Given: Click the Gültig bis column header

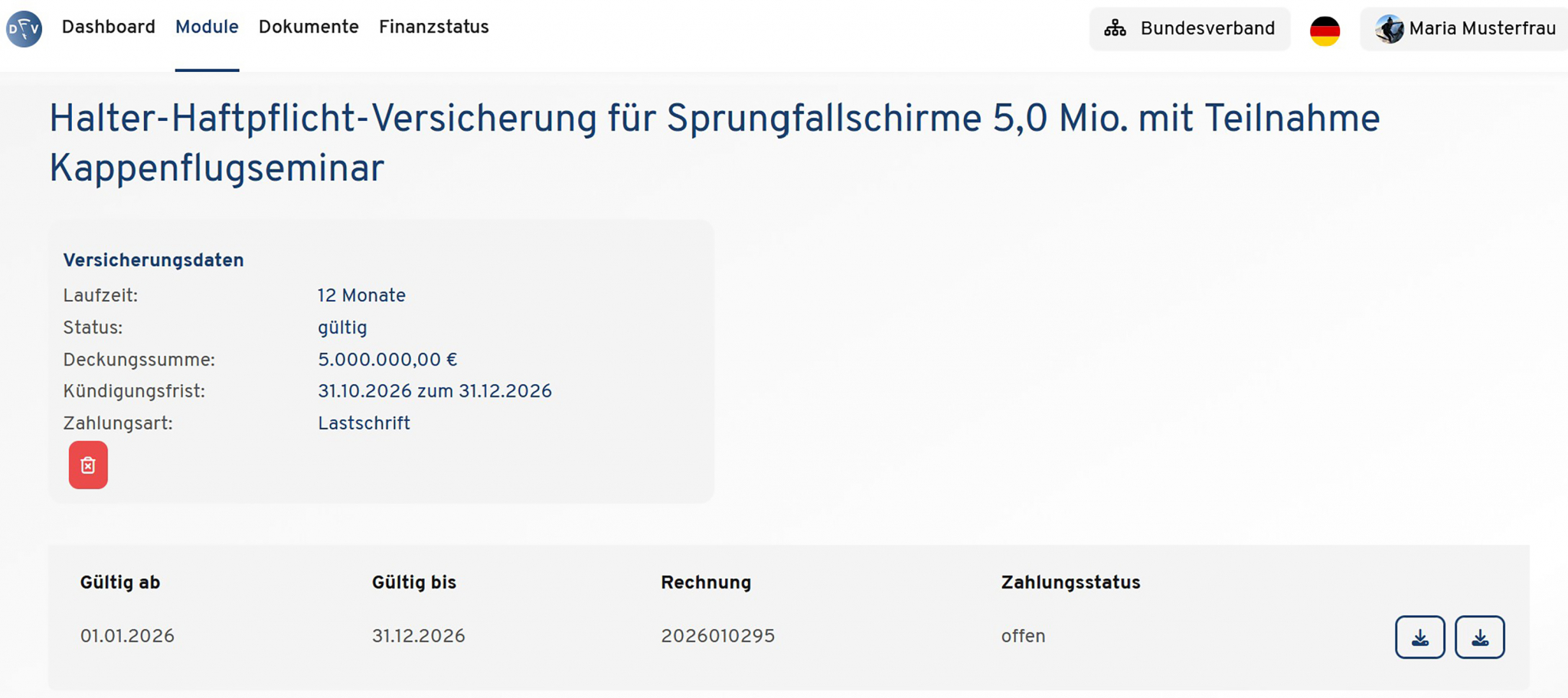Looking at the screenshot, I should 414,582.
